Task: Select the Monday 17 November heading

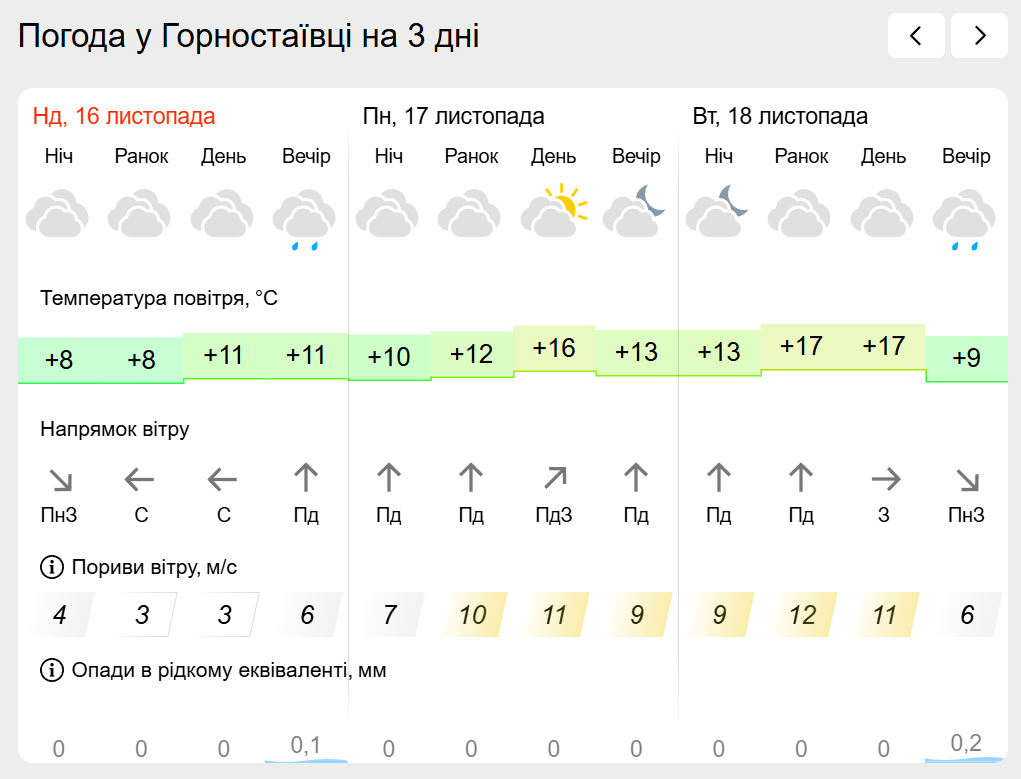Action: (x=453, y=116)
